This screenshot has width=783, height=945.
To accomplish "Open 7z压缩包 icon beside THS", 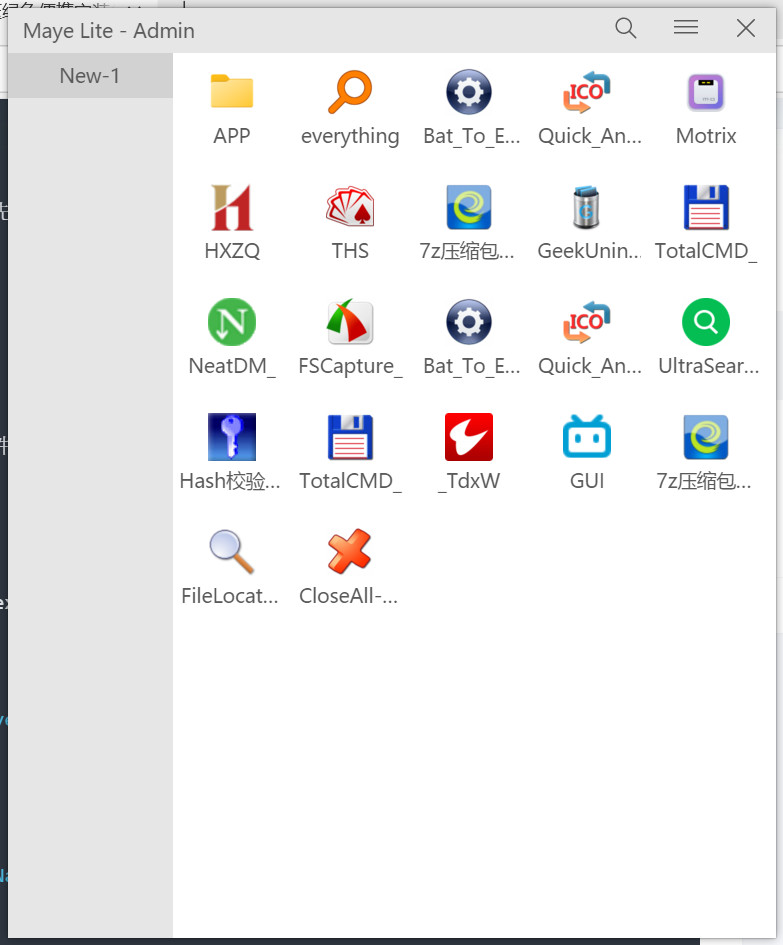I will [x=468, y=207].
